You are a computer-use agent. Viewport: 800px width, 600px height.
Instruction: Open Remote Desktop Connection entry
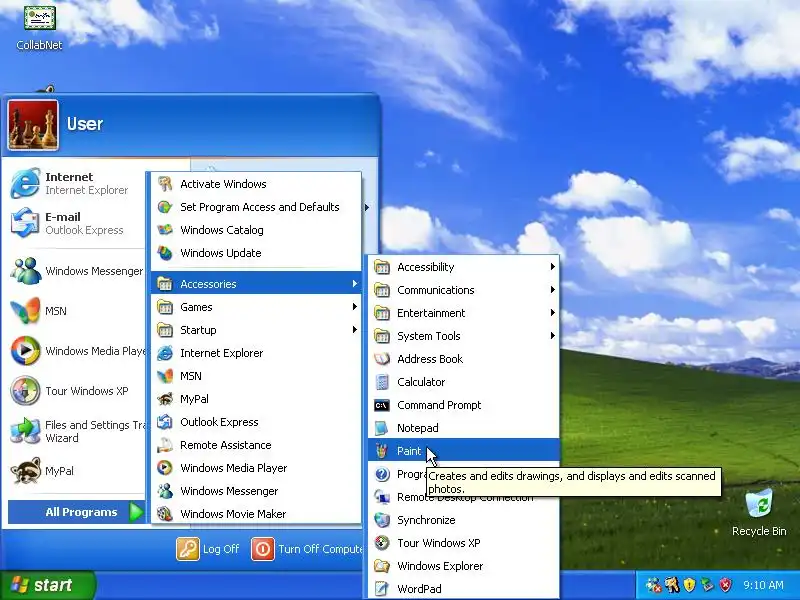463,497
